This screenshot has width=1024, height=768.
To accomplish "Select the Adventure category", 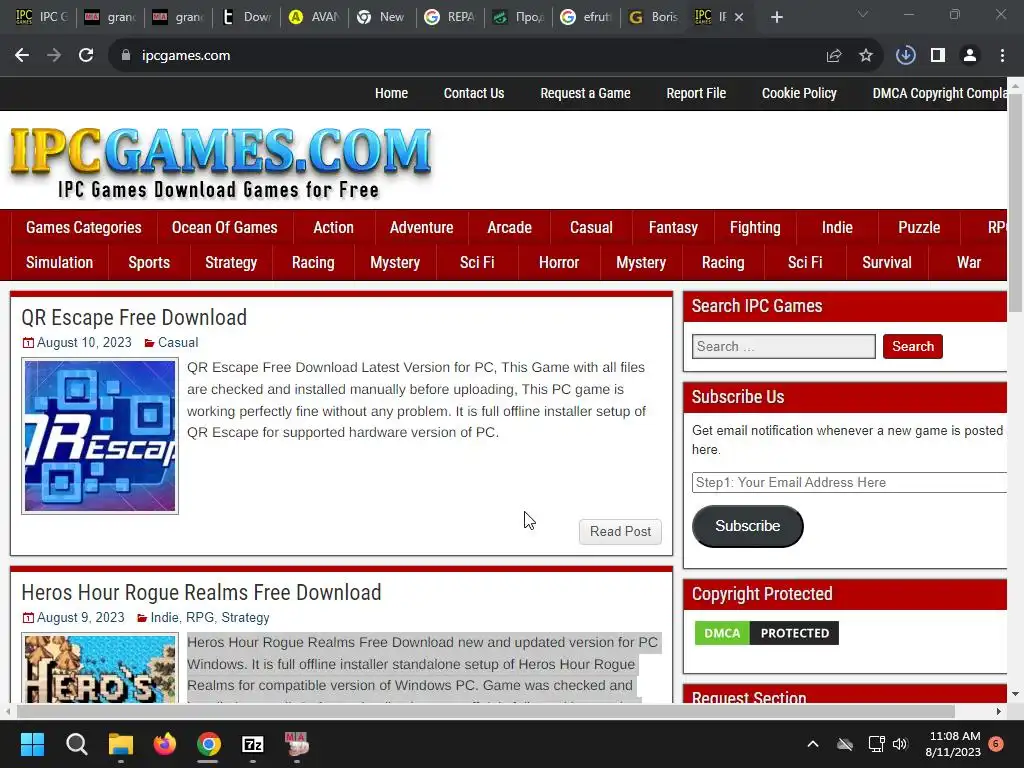I will point(421,227).
